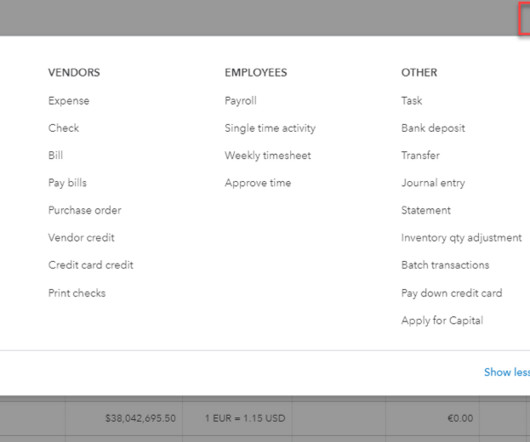Choose Journal entry
The width and height of the screenshot is (530, 442).
[433, 183]
